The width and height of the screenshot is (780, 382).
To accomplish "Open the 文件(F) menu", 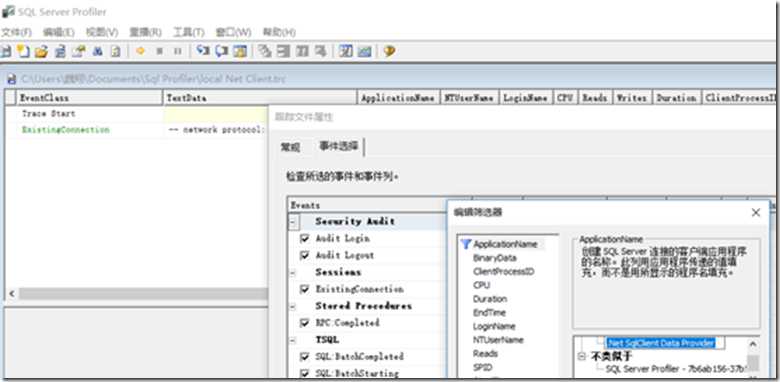I will click(16, 32).
